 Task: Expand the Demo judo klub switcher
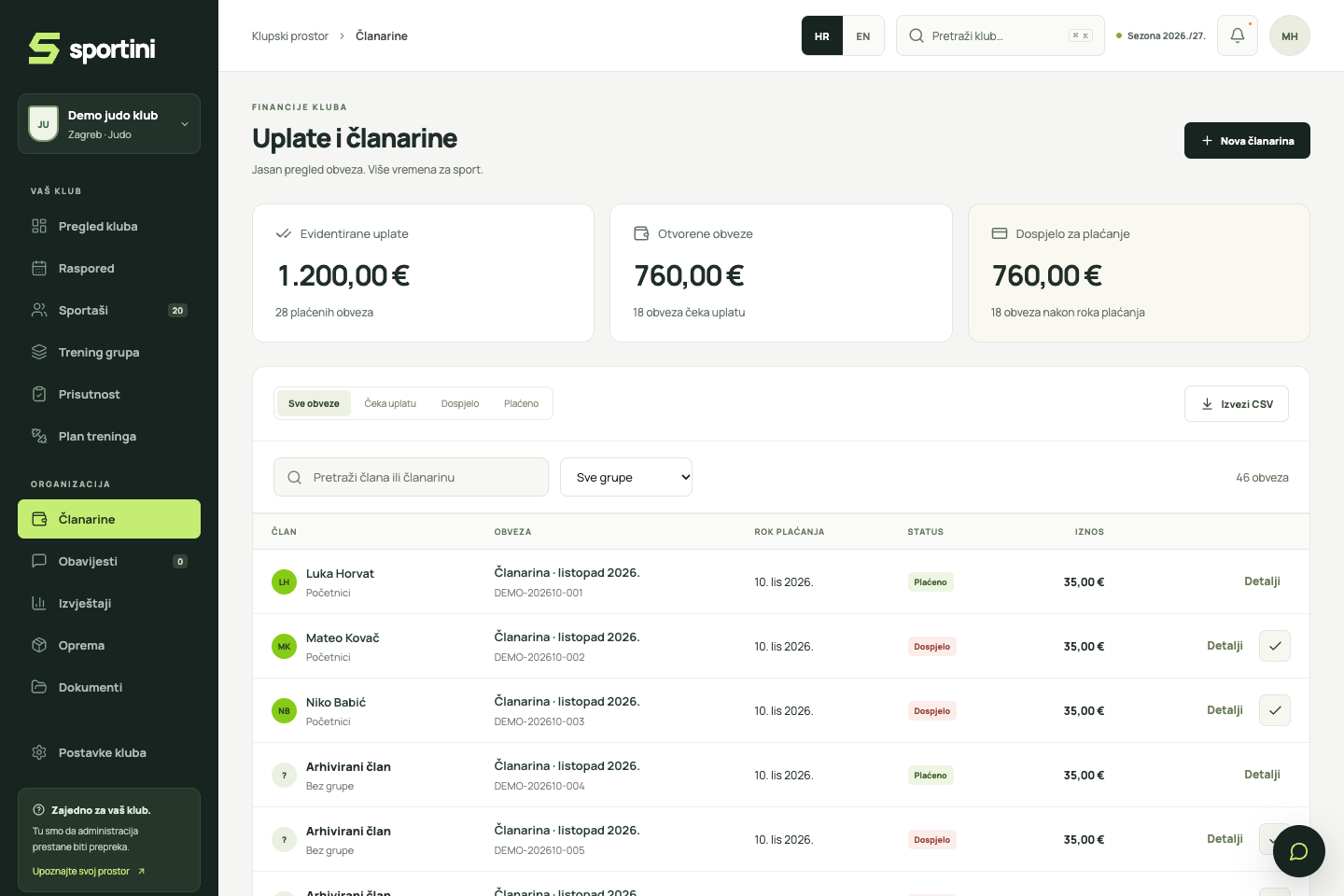(x=109, y=123)
